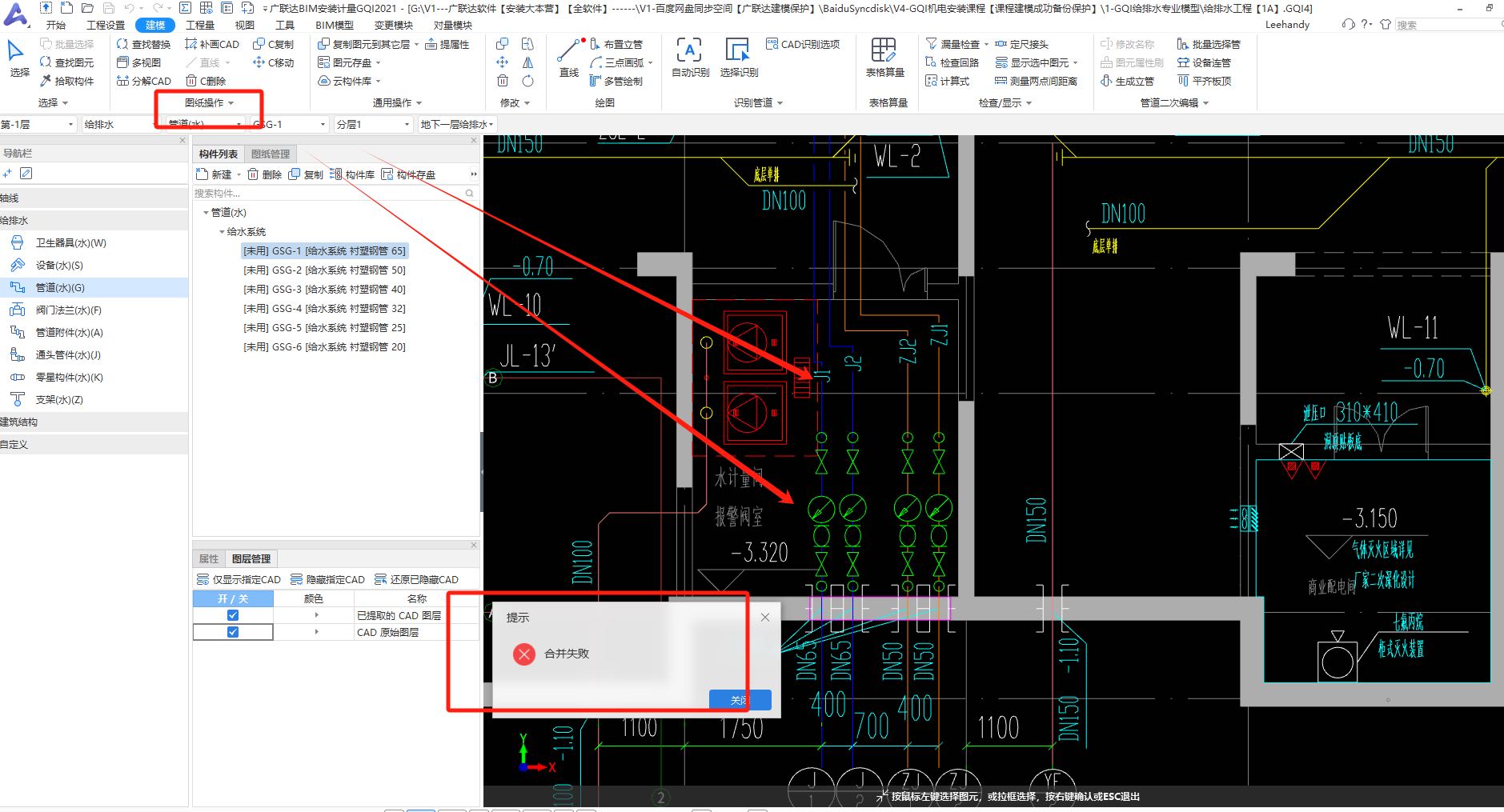The height and width of the screenshot is (812, 1504).
Task: Click 计算式 tool
Action: [x=947, y=81]
